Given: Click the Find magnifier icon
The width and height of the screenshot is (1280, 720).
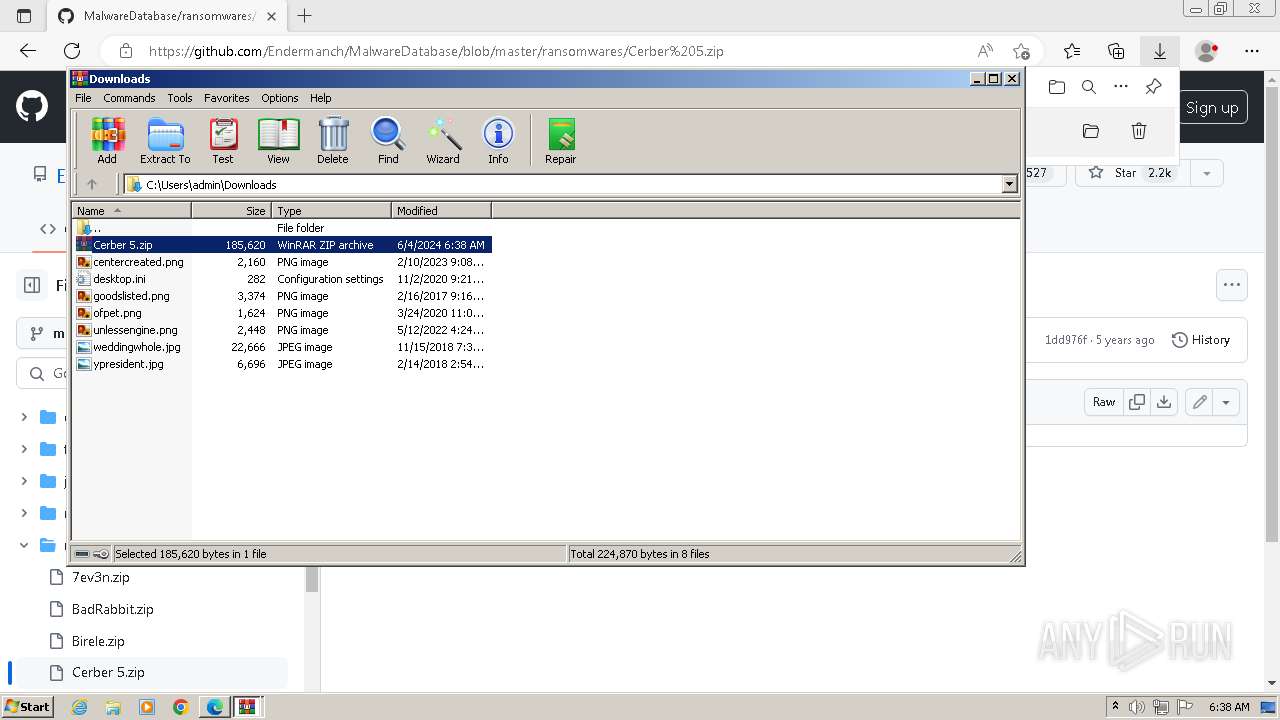Looking at the screenshot, I should [388, 140].
